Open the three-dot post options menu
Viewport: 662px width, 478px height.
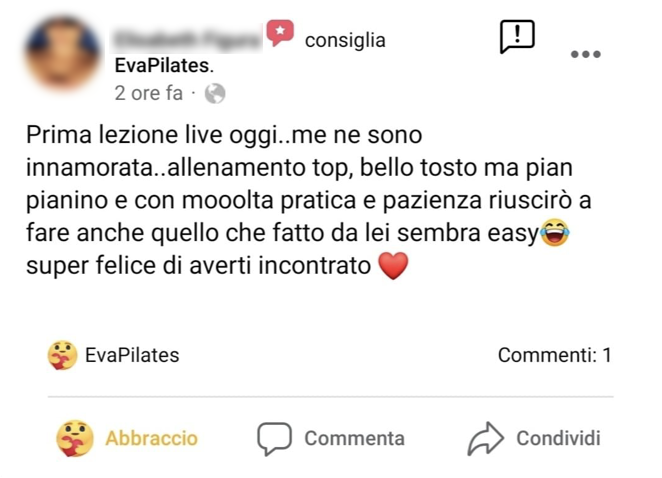tap(585, 55)
